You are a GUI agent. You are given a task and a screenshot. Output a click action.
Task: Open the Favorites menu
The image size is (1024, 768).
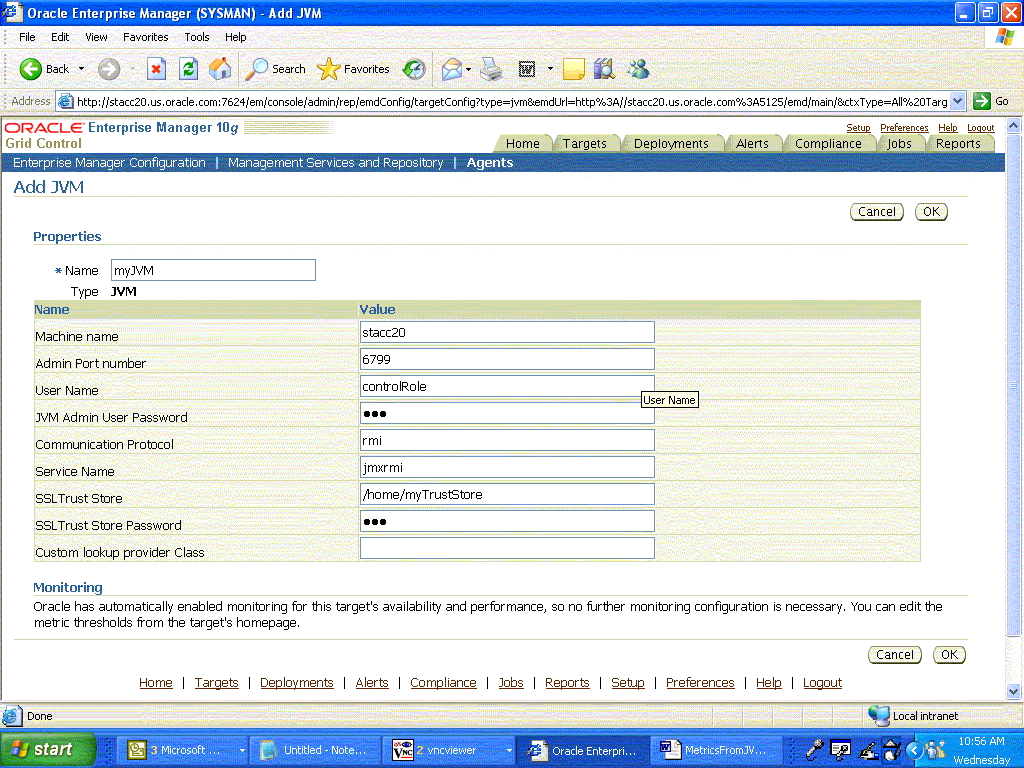point(146,37)
